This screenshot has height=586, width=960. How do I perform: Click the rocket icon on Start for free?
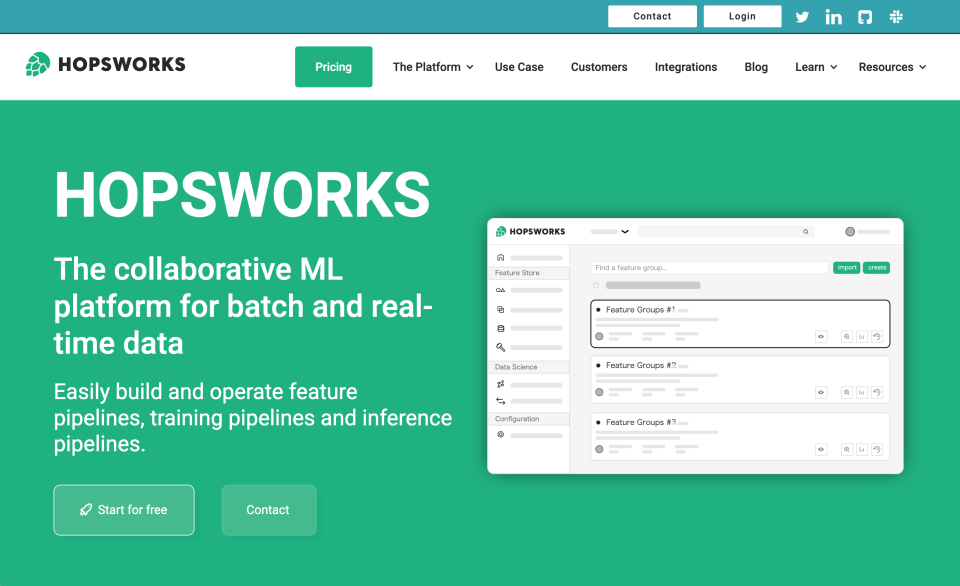(x=86, y=510)
